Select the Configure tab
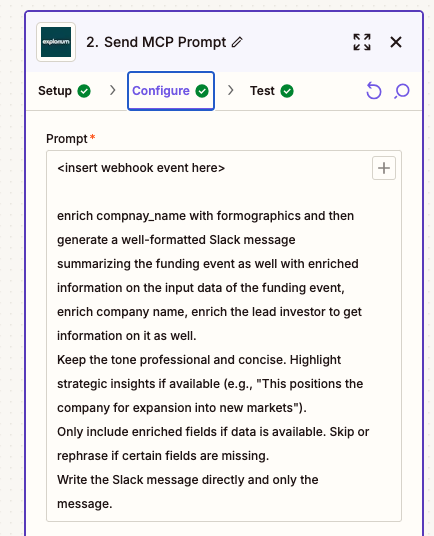Screen dimensions: 434x536 tap(171, 91)
